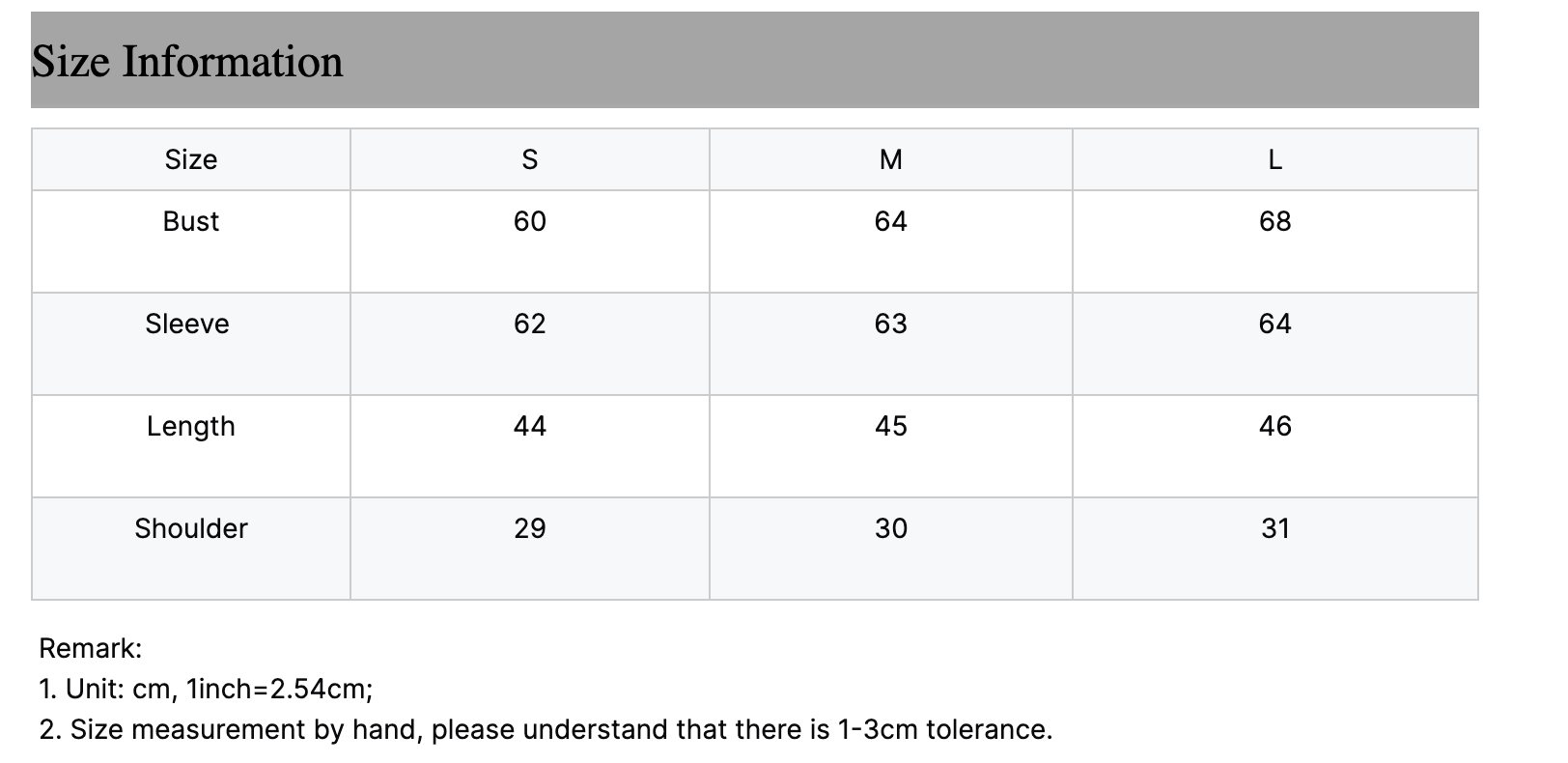Click Shoulder value 31 for size L
The width and height of the screenshot is (1568, 763).
[1275, 528]
